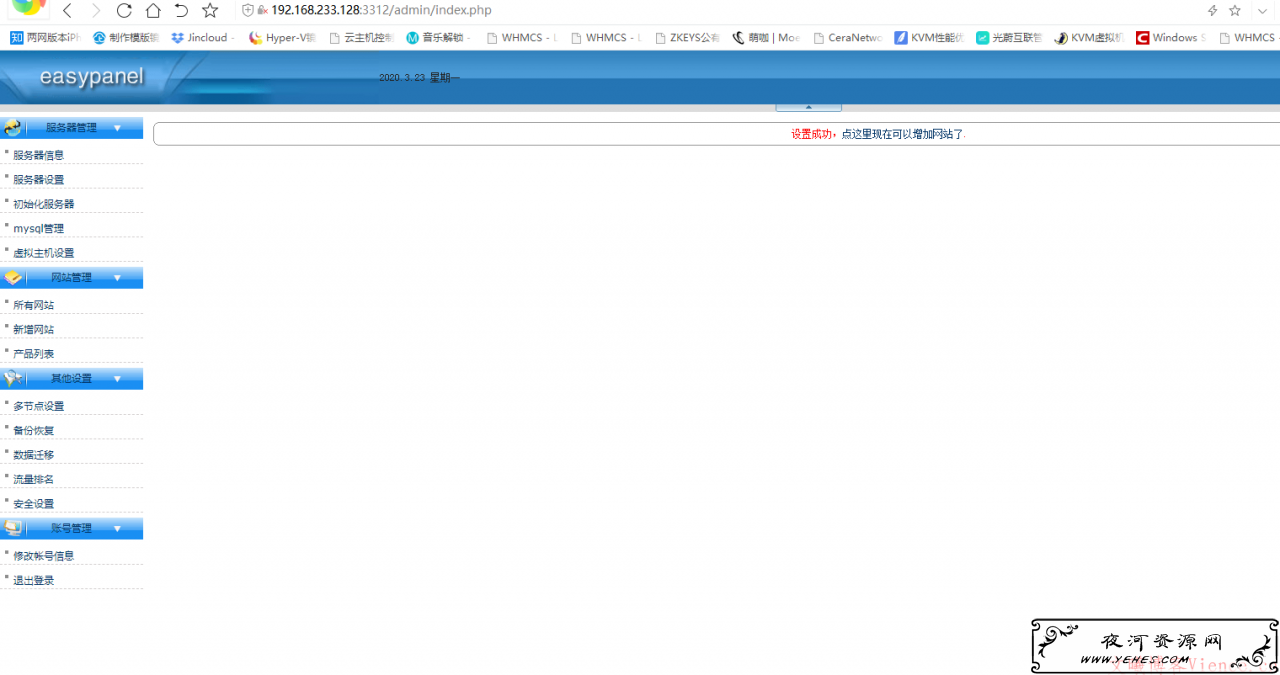Viewport: 1280px width, 675px height.
Task: Collapse the 其他设置 section arrow
Action: pyautogui.click(x=117, y=379)
